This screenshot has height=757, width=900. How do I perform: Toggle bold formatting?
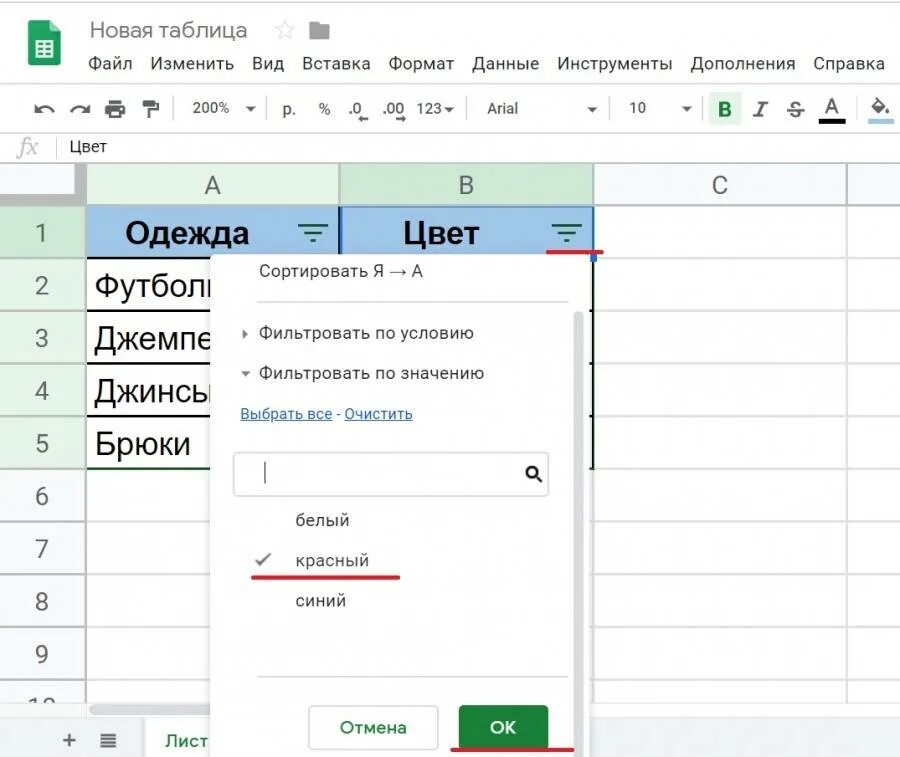(724, 108)
